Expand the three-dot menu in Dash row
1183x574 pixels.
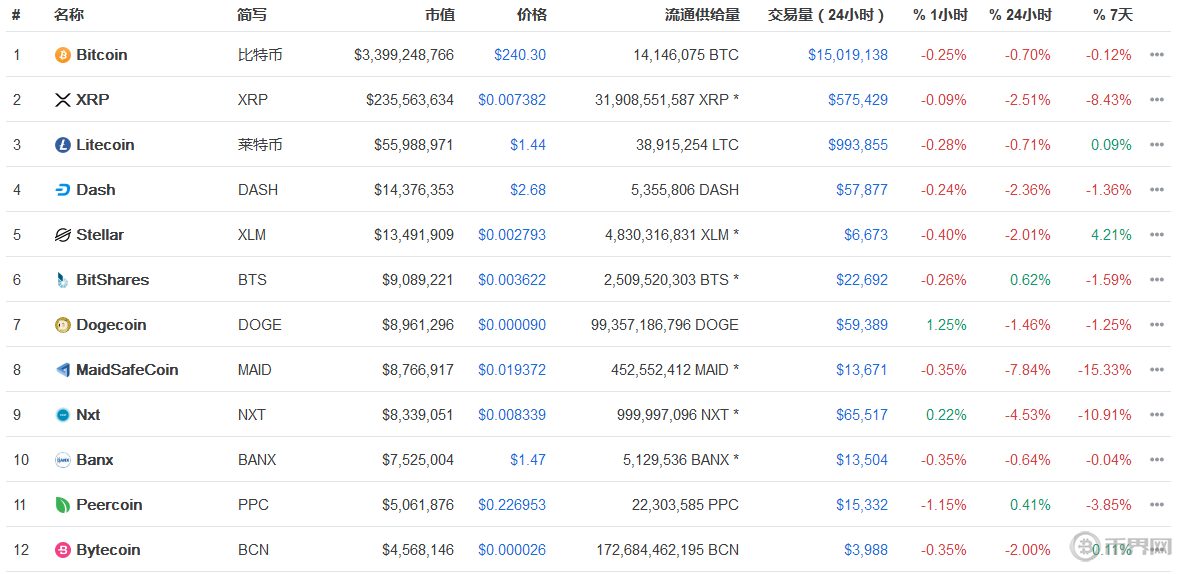[x=1157, y=190]
